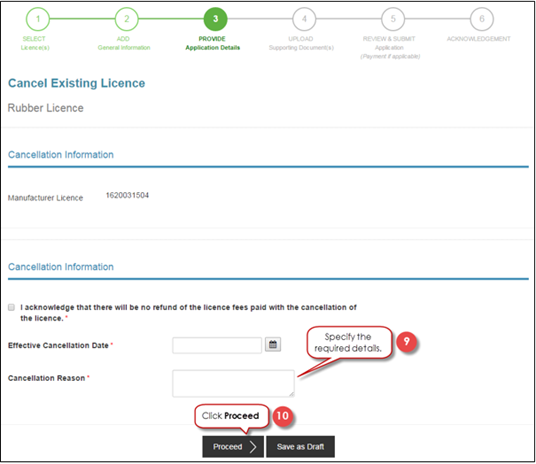The image size is (536, 464).
Task: Click the acknowledgement text about no refund
Action: (x=188, y=313)
